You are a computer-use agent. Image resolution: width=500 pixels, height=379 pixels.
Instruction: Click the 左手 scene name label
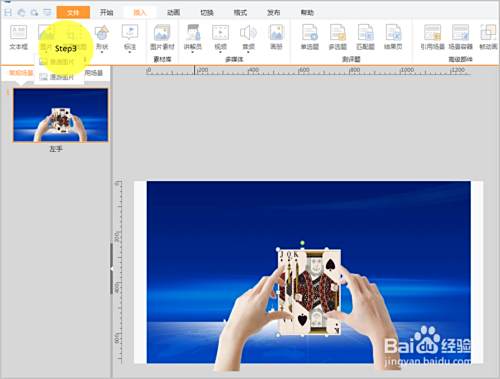click(x=56, y=149)
